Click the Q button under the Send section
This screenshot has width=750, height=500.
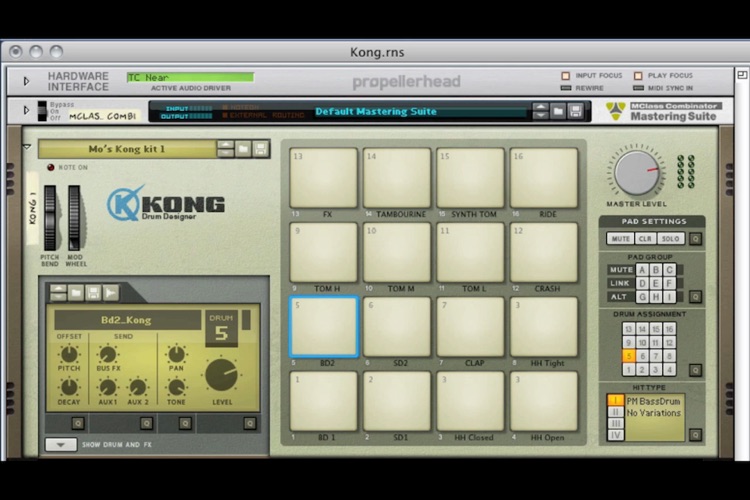pos(146,423)
